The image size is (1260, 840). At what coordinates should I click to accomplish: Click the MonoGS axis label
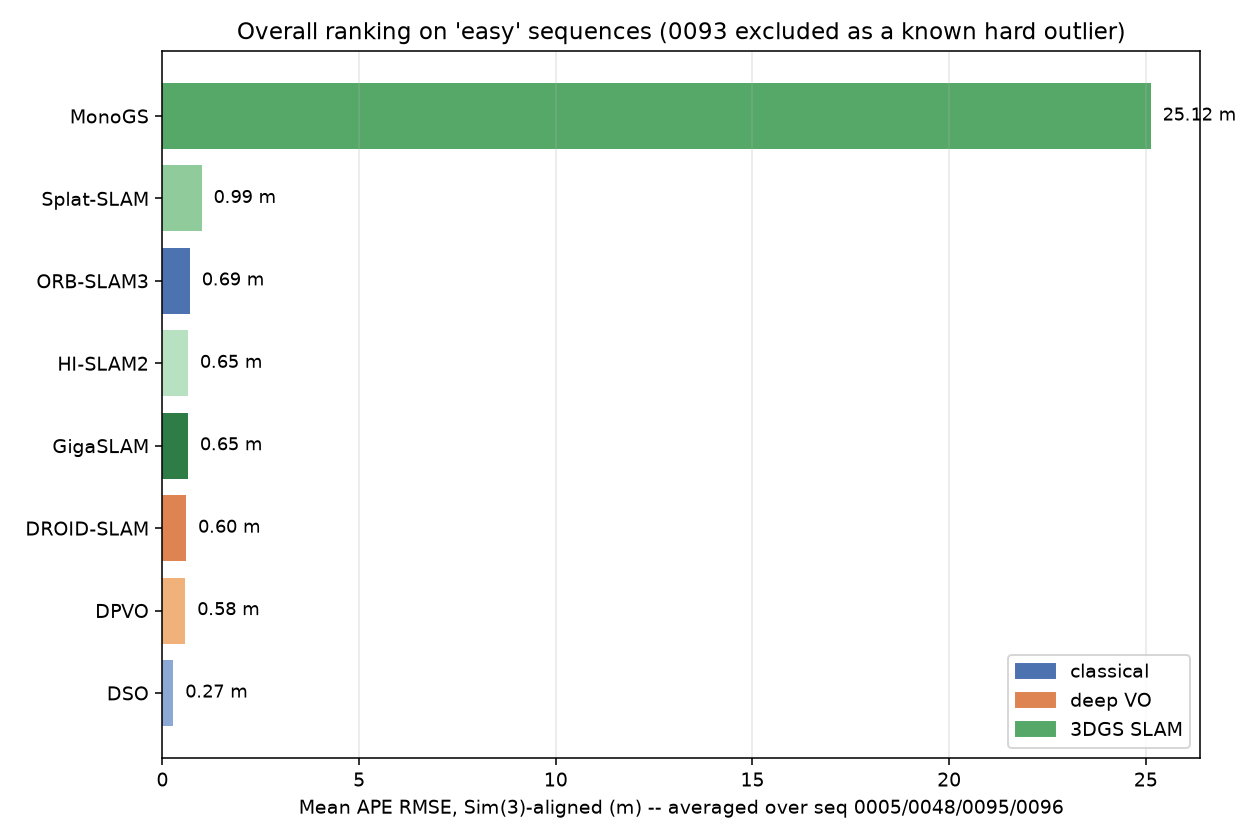tap(109, 117)
